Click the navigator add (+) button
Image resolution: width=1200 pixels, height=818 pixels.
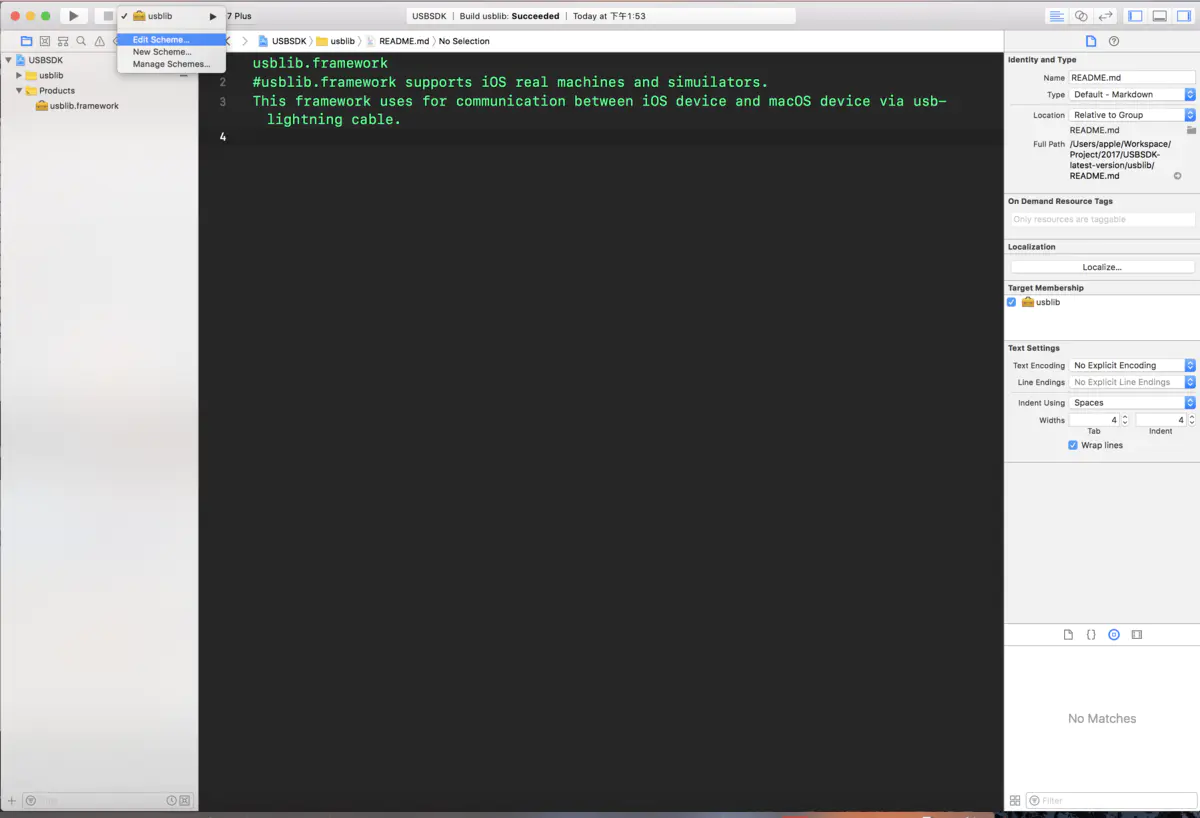point(12,801)
